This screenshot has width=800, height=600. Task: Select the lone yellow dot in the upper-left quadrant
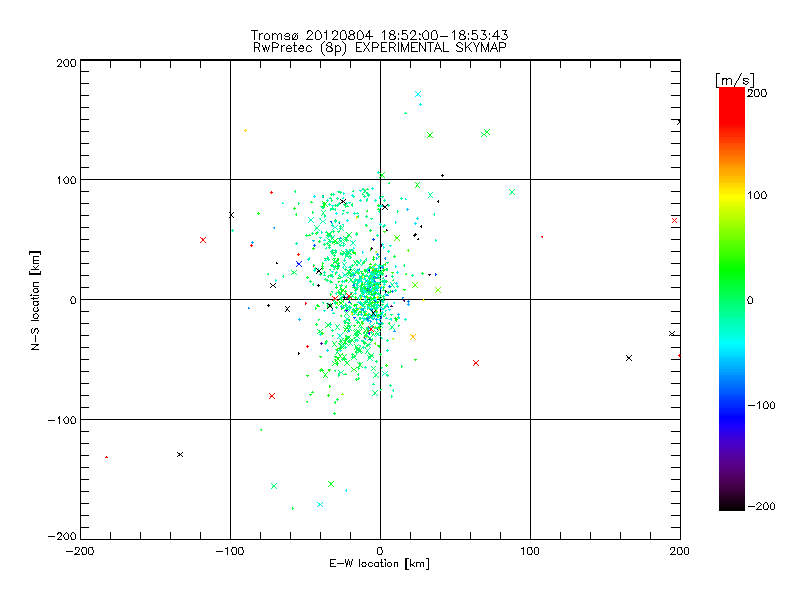[x=245, y=131]
